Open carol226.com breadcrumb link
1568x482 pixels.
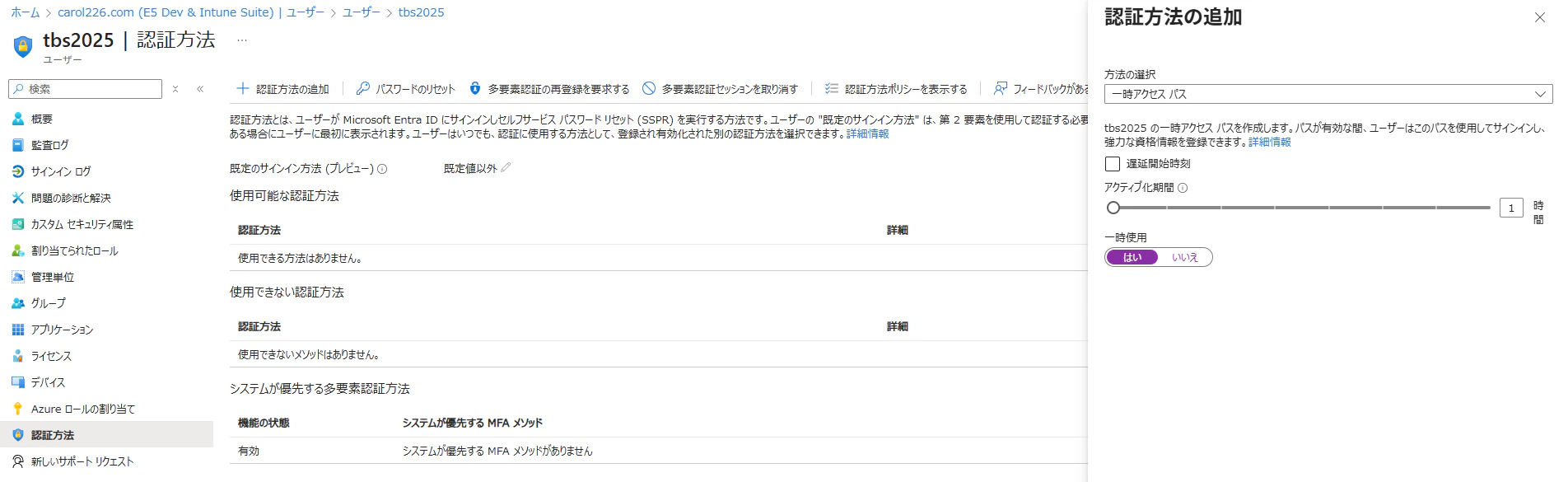[x=191, y=12]
